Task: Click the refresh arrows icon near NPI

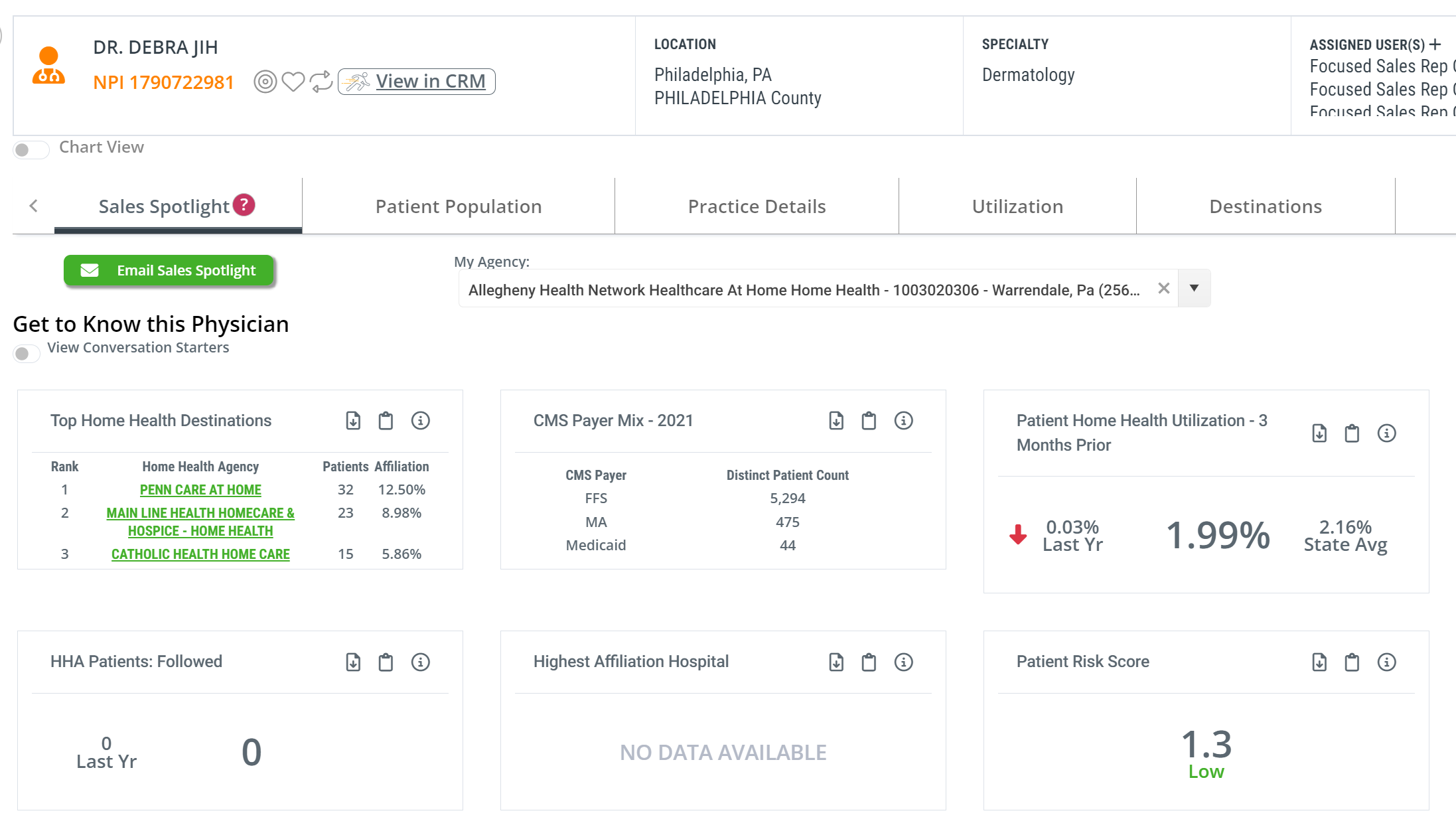Action: 321,82
